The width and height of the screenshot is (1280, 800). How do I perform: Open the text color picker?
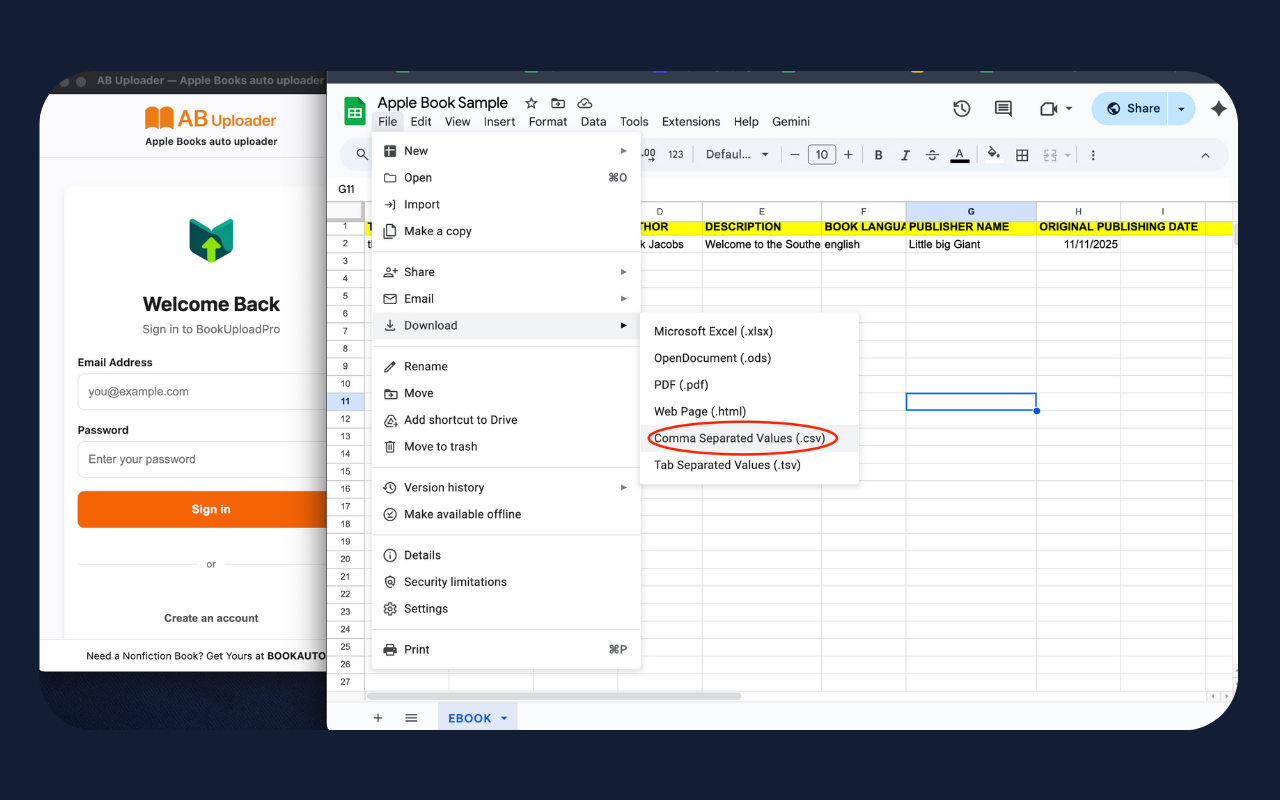[960, 155]
